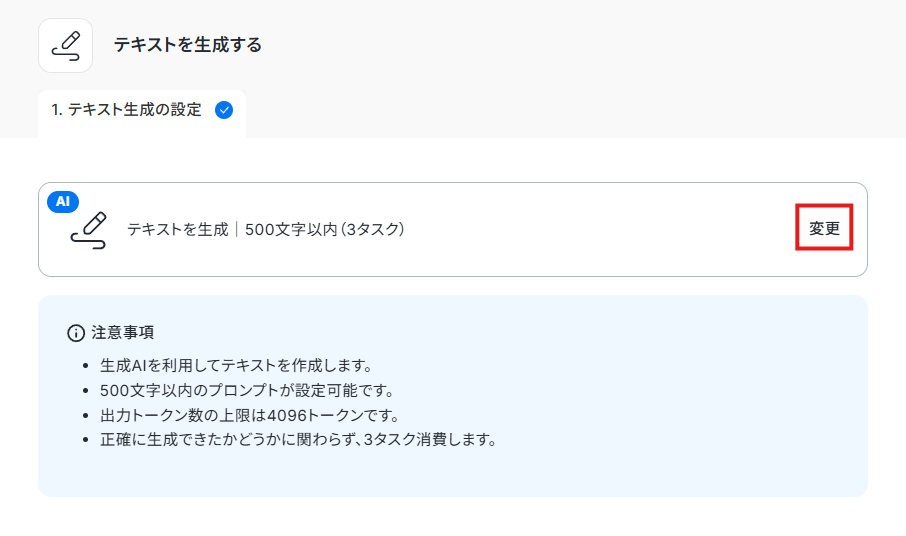The width and height of the screenshot is (906, 536).
Task: Click note about 500文字以内のプロンプト
Action: (x=247, y=390)
